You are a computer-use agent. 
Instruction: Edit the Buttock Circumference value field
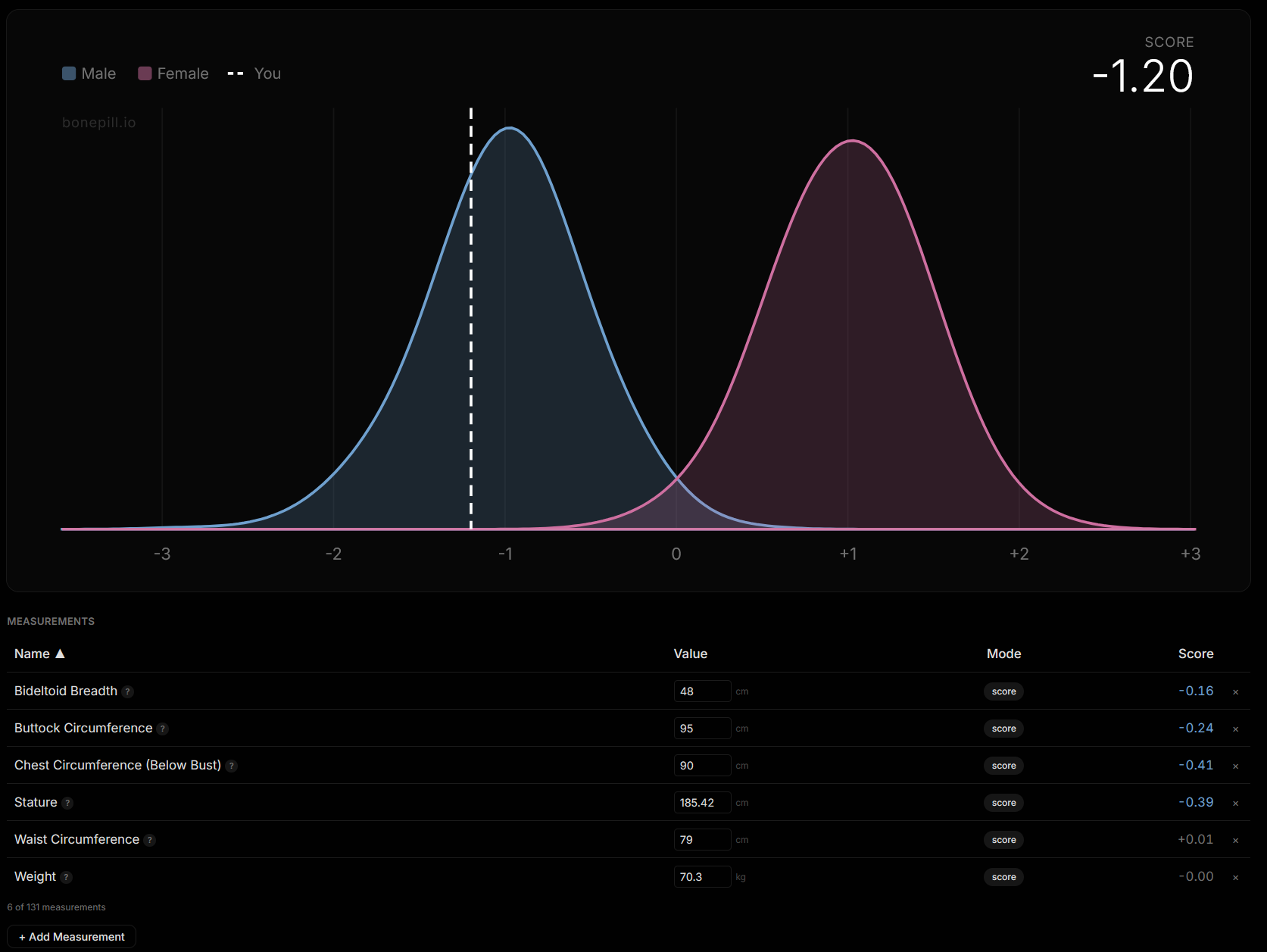tap(702, 729)
